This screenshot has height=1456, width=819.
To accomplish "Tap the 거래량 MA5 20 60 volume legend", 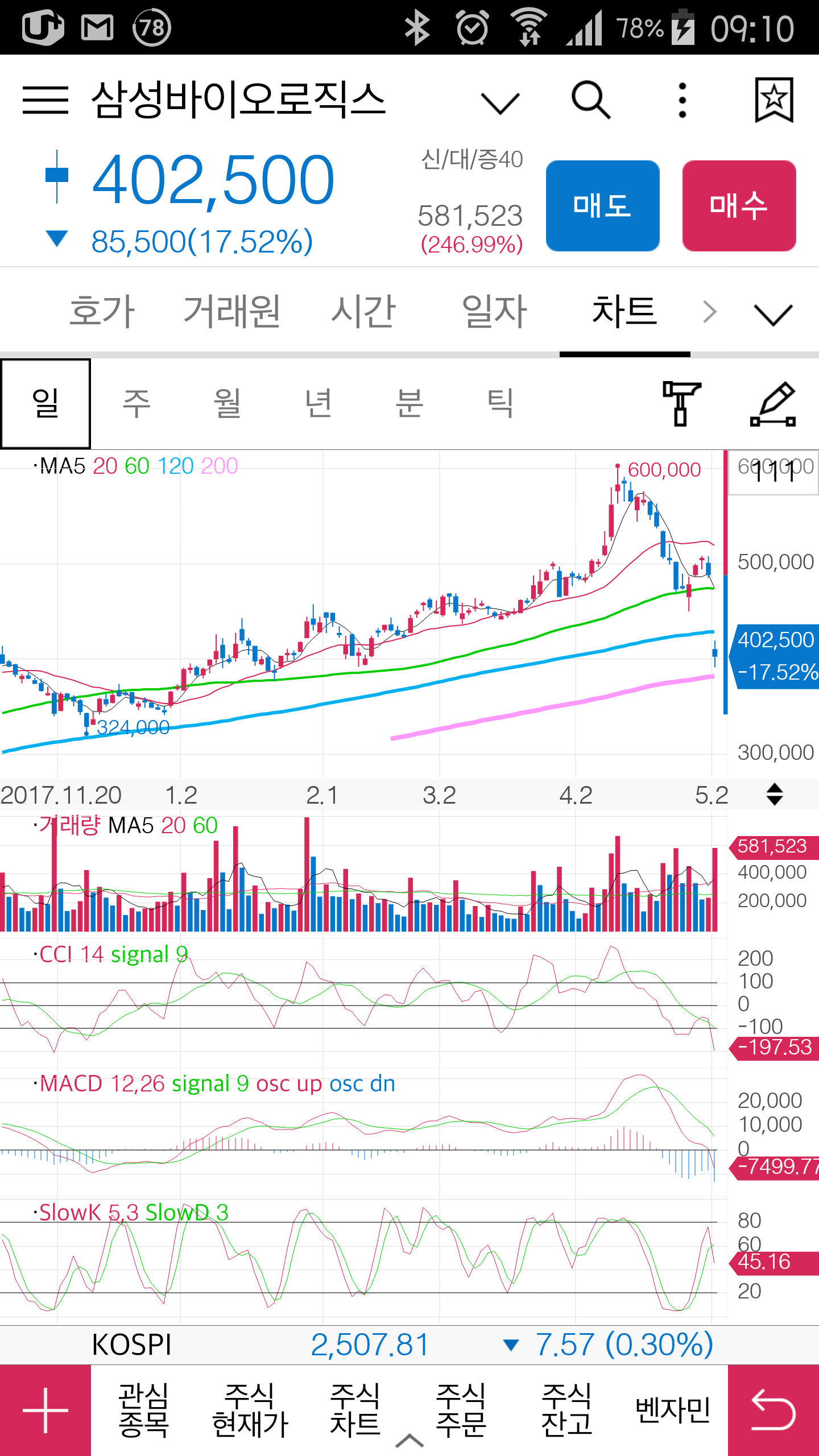I will coord(125,825).
